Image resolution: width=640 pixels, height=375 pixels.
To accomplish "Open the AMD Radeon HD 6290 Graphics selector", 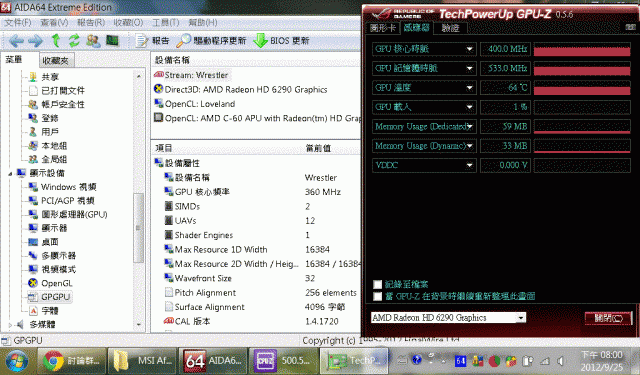I will tap(449, 317).
